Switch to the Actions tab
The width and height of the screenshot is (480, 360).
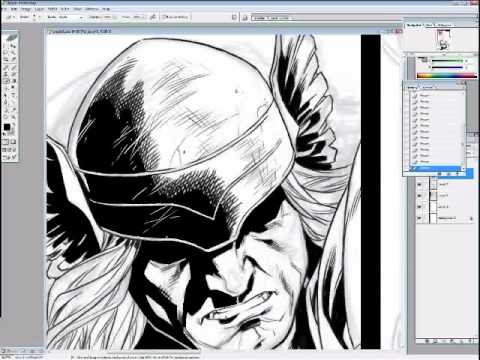[427, 87]
